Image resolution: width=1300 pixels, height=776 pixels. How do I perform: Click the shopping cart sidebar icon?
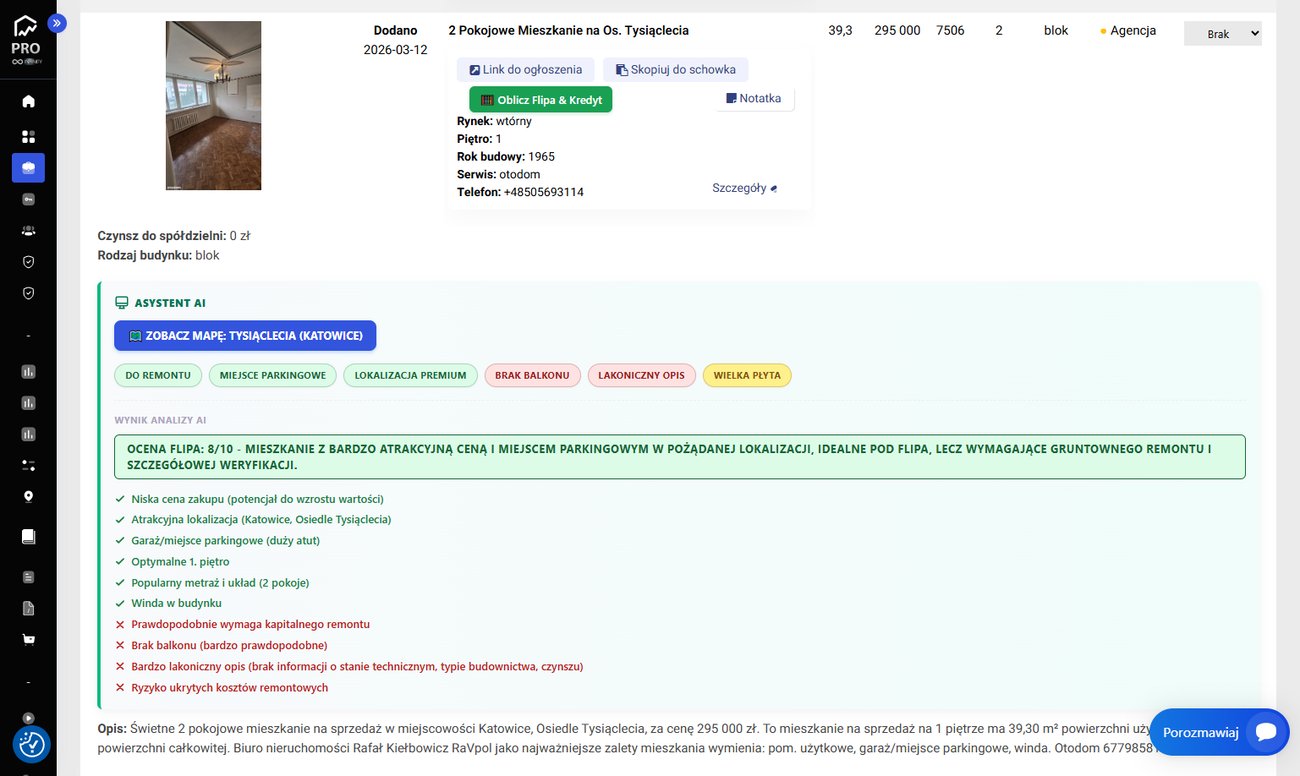point(28,639)
